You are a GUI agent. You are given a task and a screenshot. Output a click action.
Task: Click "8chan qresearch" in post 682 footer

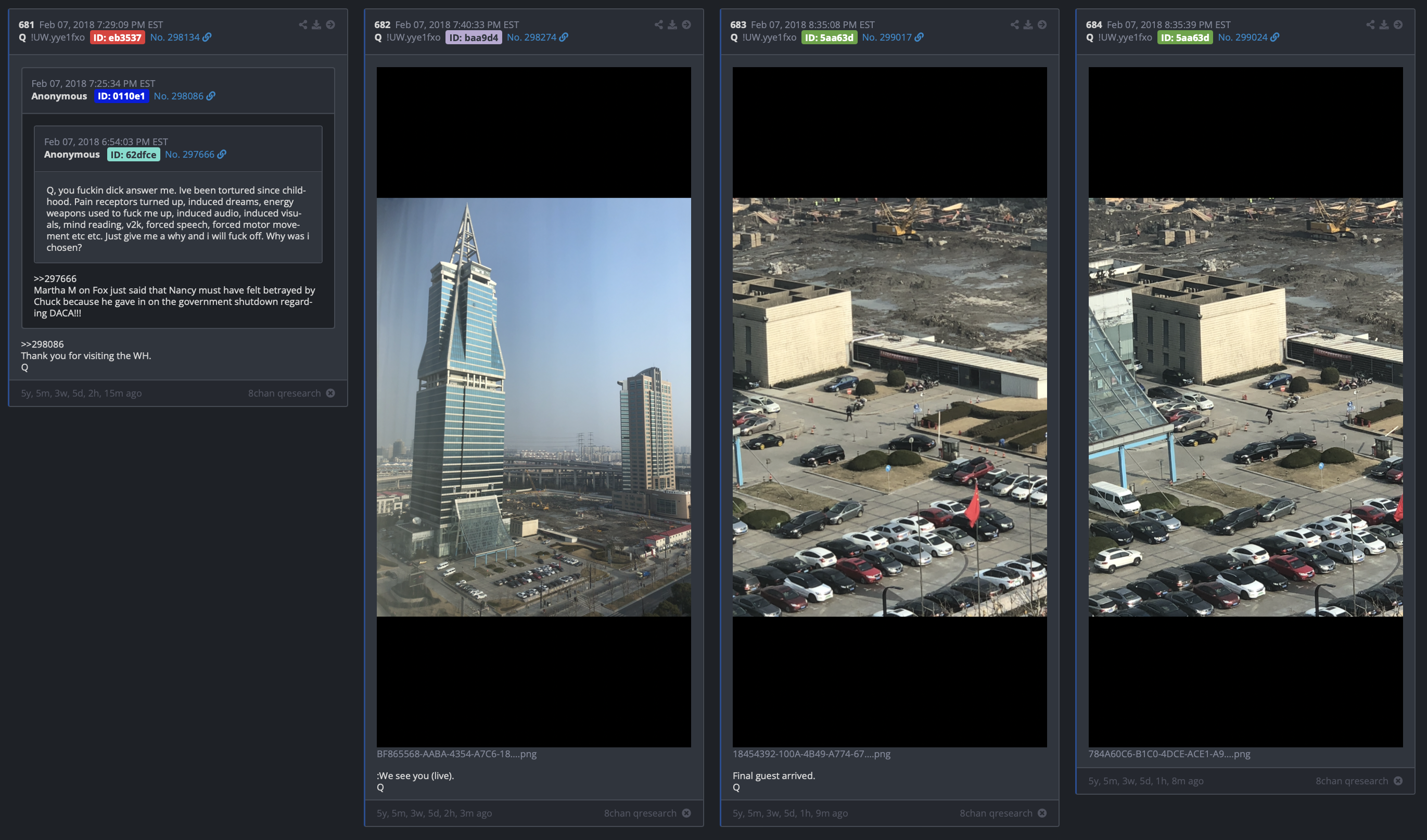click(x=640, y=813)
